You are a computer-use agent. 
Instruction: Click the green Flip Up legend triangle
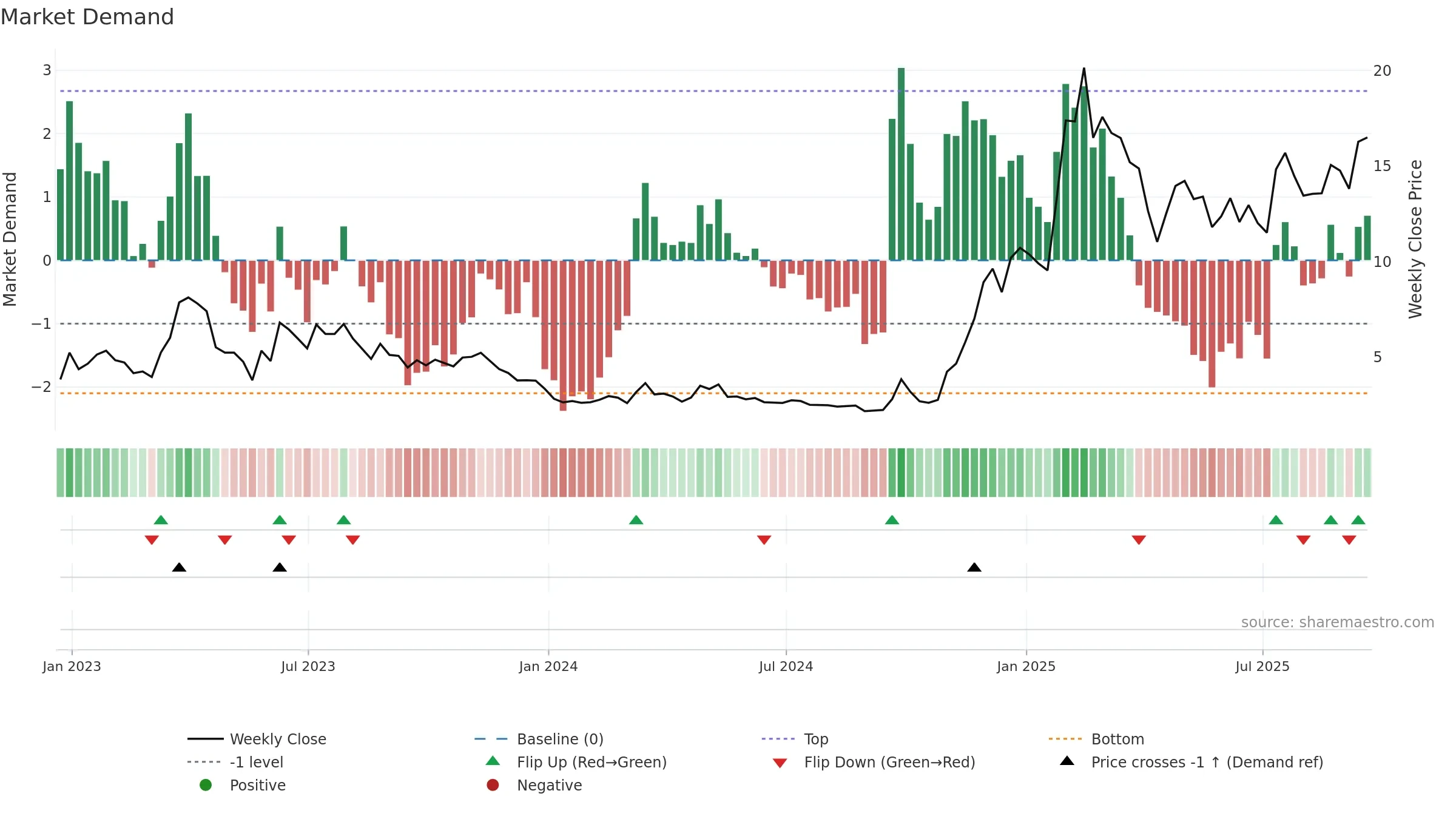493,761
